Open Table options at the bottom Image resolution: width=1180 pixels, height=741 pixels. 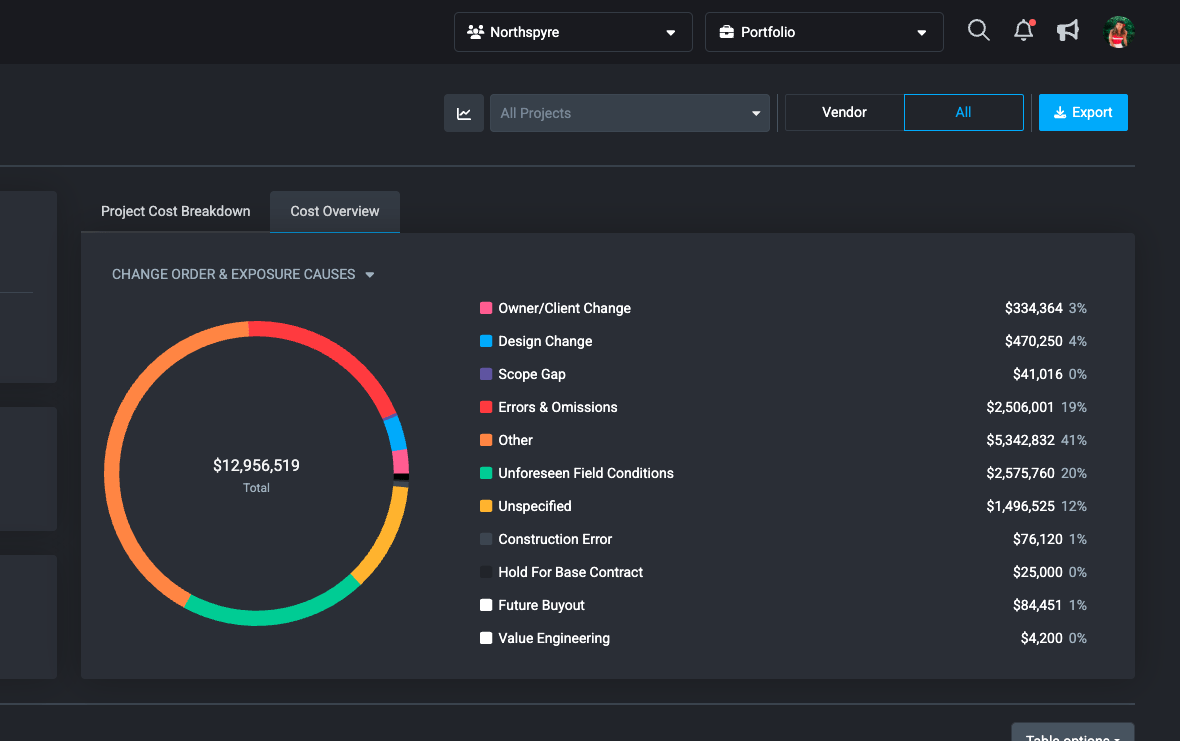pyautogui.click(x=1072, y=736)
